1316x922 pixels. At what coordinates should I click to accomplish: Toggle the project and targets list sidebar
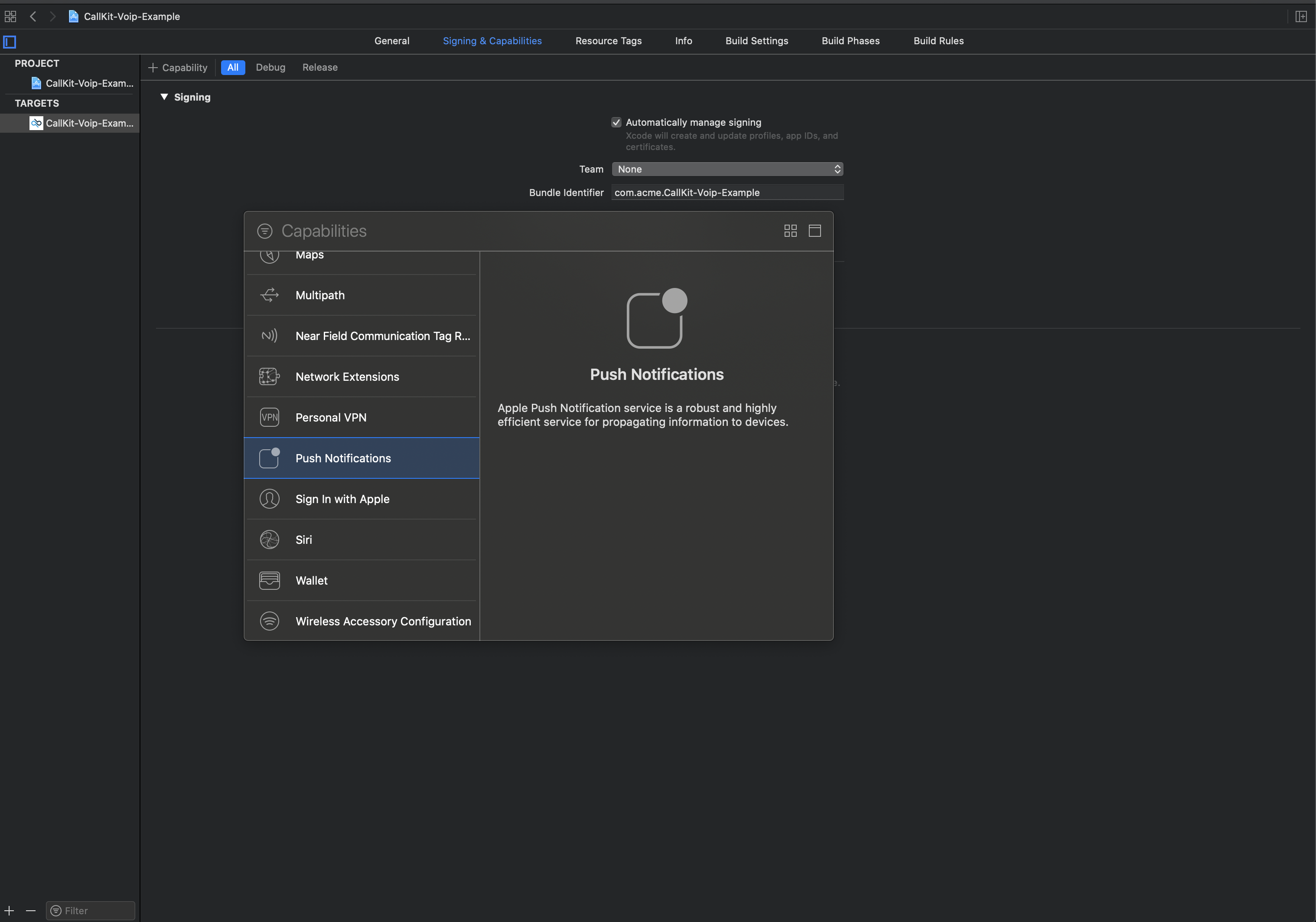point(10,42)
